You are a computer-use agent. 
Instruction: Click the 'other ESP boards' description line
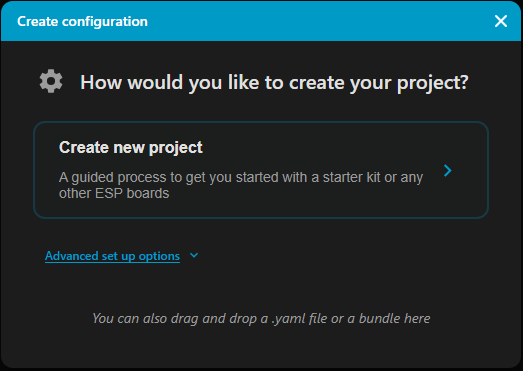114,194
